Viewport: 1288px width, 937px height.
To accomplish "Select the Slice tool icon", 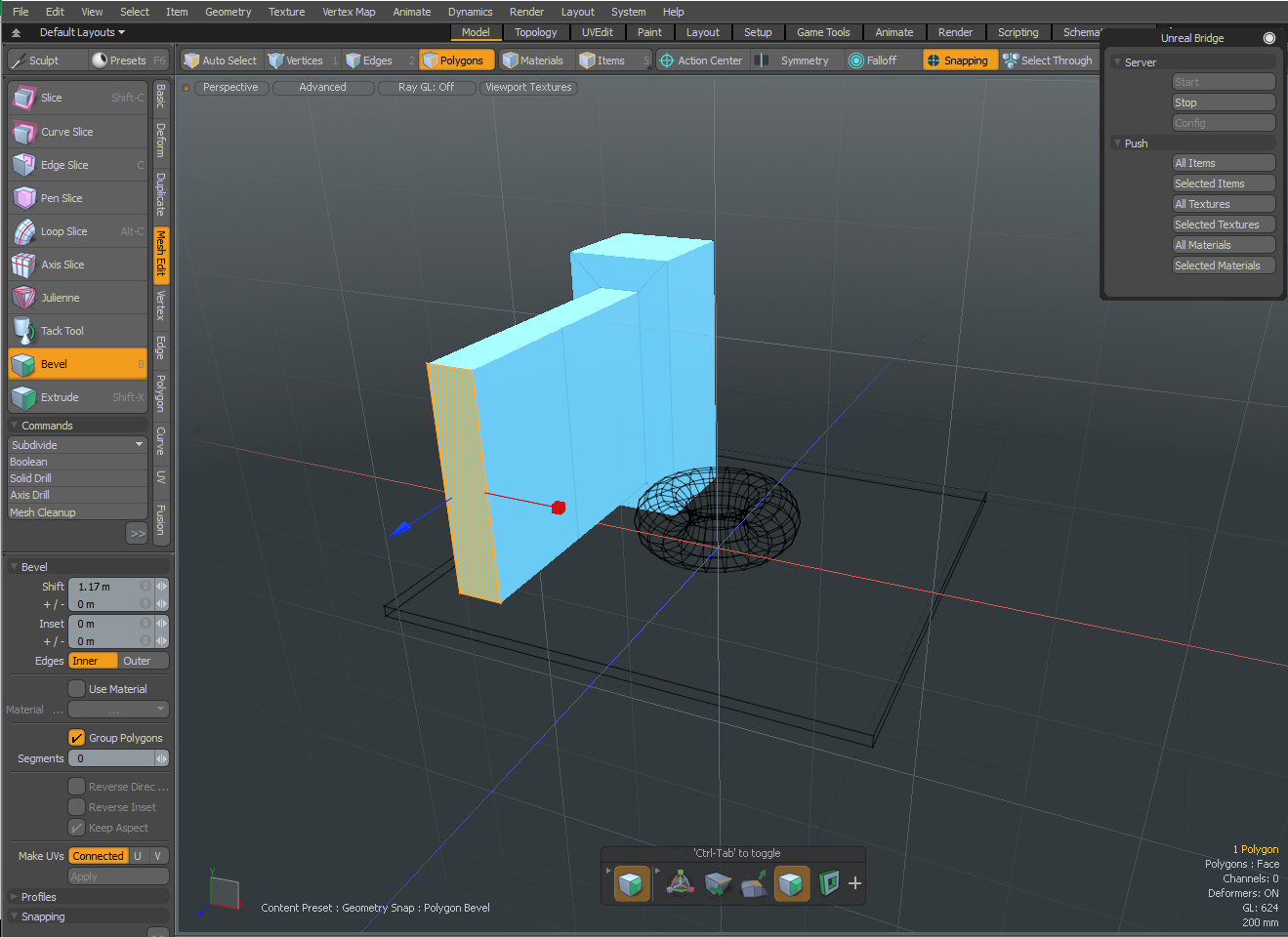I will (23, 98).
